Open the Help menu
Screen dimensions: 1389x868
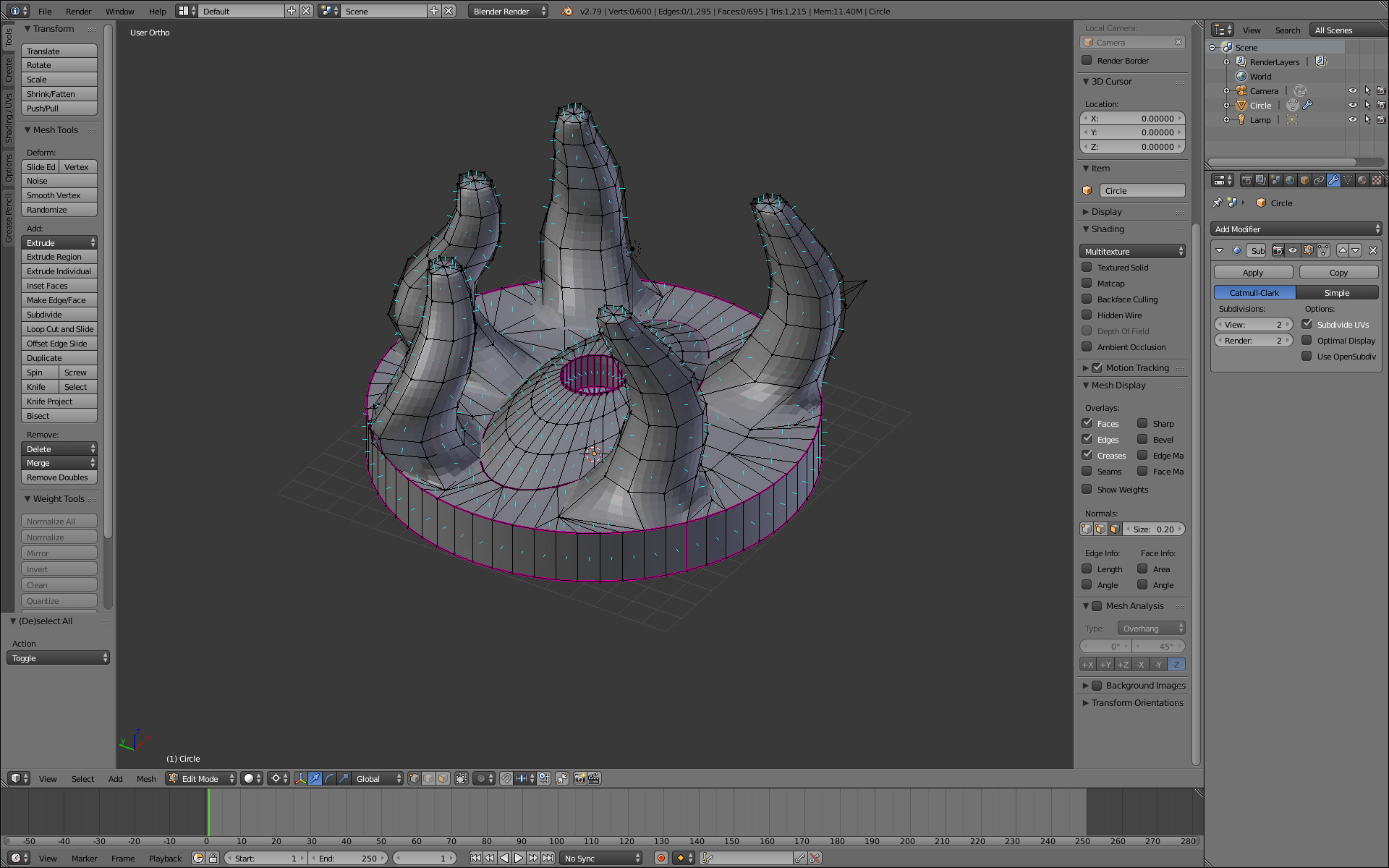(157, 11)
